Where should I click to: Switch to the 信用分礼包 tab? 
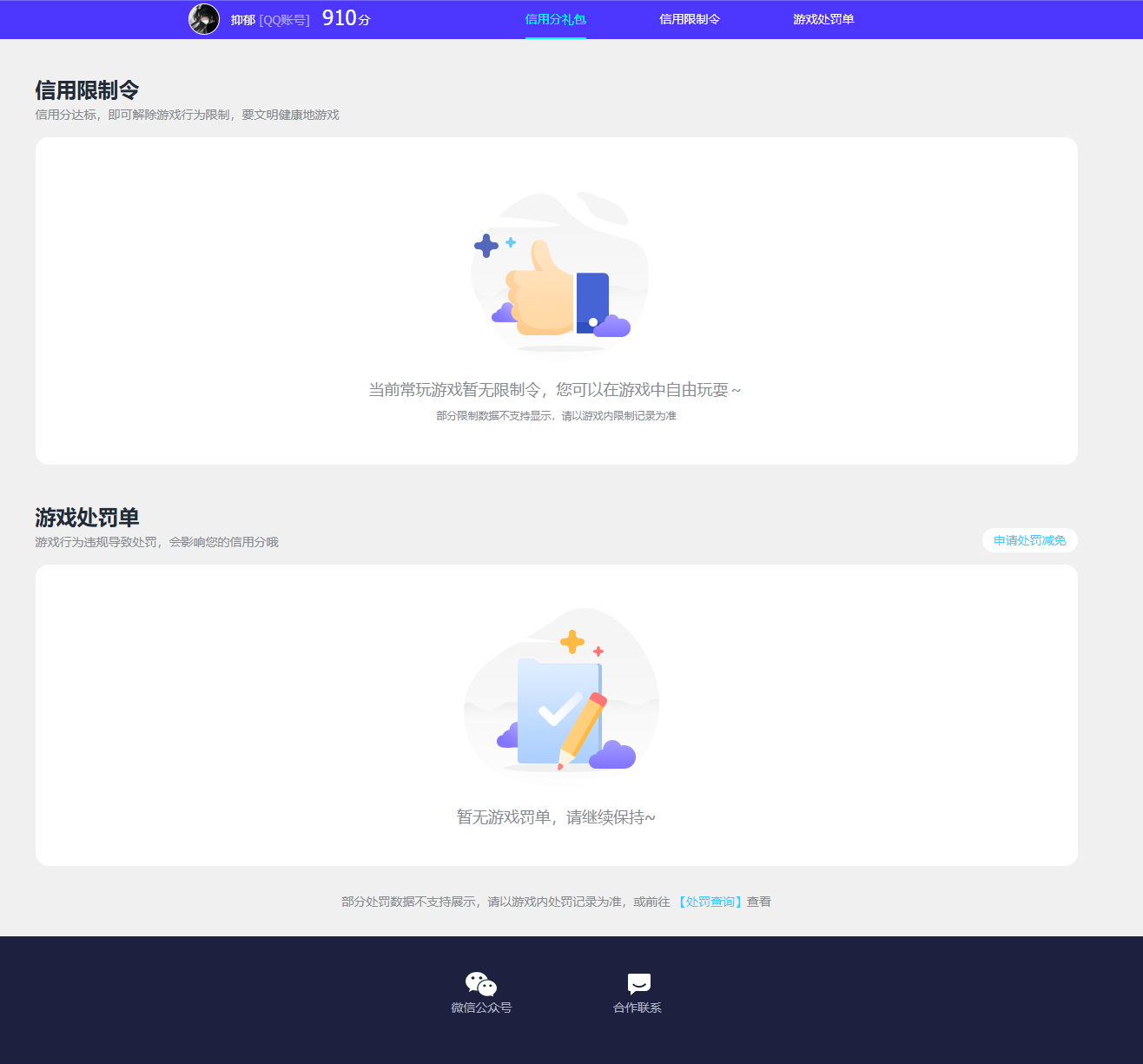[x=556, y=19]
